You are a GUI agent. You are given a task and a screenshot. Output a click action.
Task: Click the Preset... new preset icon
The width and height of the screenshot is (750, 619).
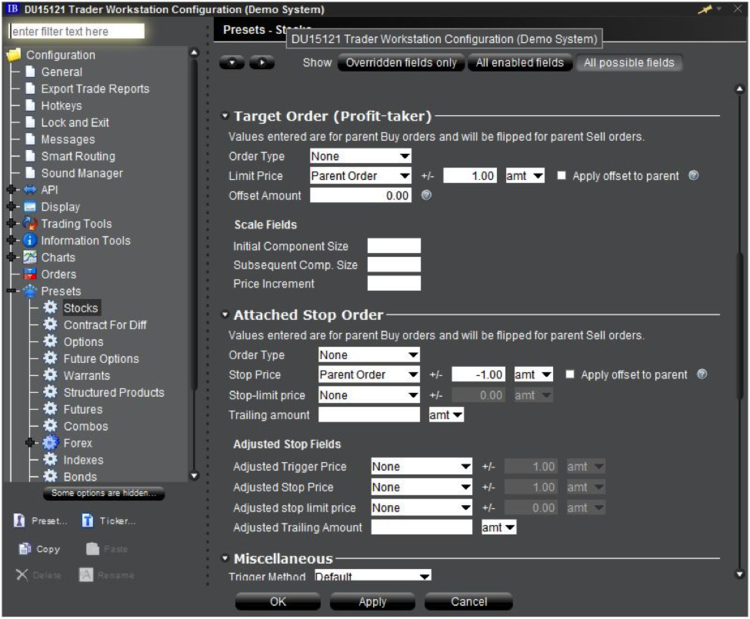pyautogui.click(x=20, y=520)
